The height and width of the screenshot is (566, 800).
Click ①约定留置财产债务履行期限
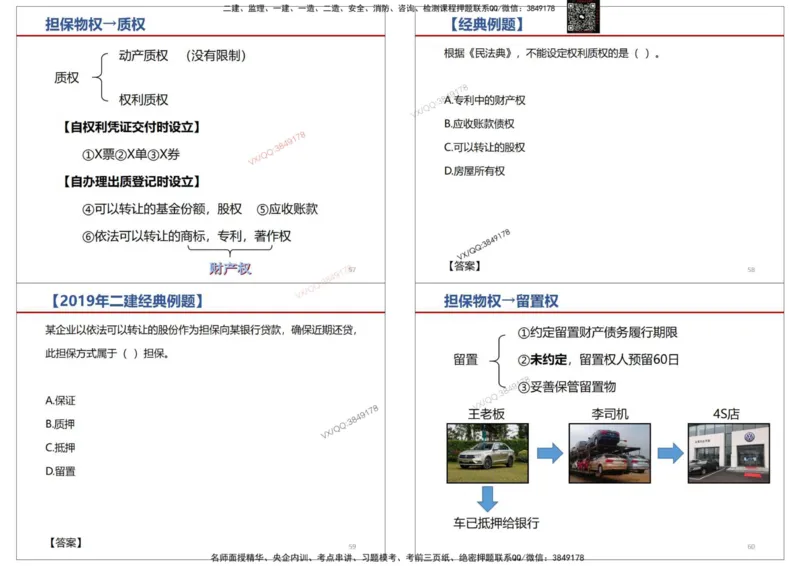point(597,332)
